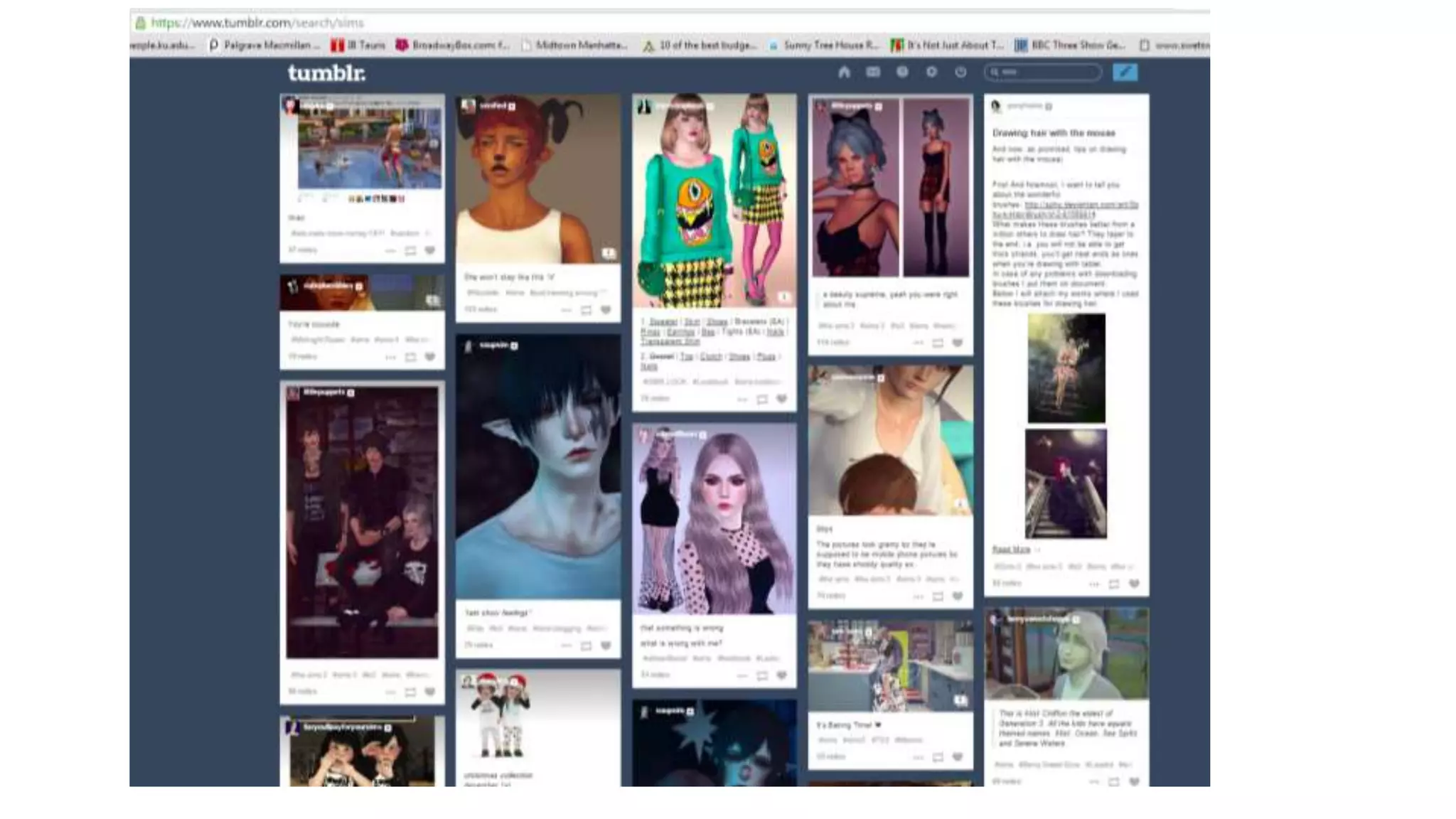The width and height of the screenshot is (1456, 819).
Task: Click the browser address bar URL
Action: click(257, 23)
